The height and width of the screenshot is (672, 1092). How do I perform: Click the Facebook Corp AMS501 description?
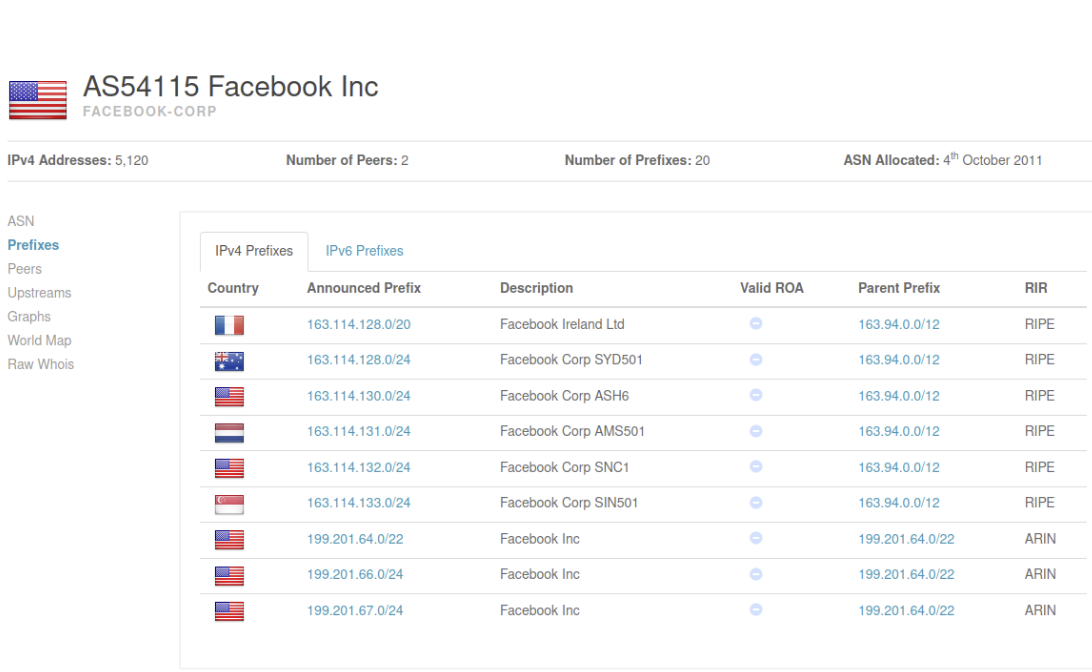[x=572, y=432]
